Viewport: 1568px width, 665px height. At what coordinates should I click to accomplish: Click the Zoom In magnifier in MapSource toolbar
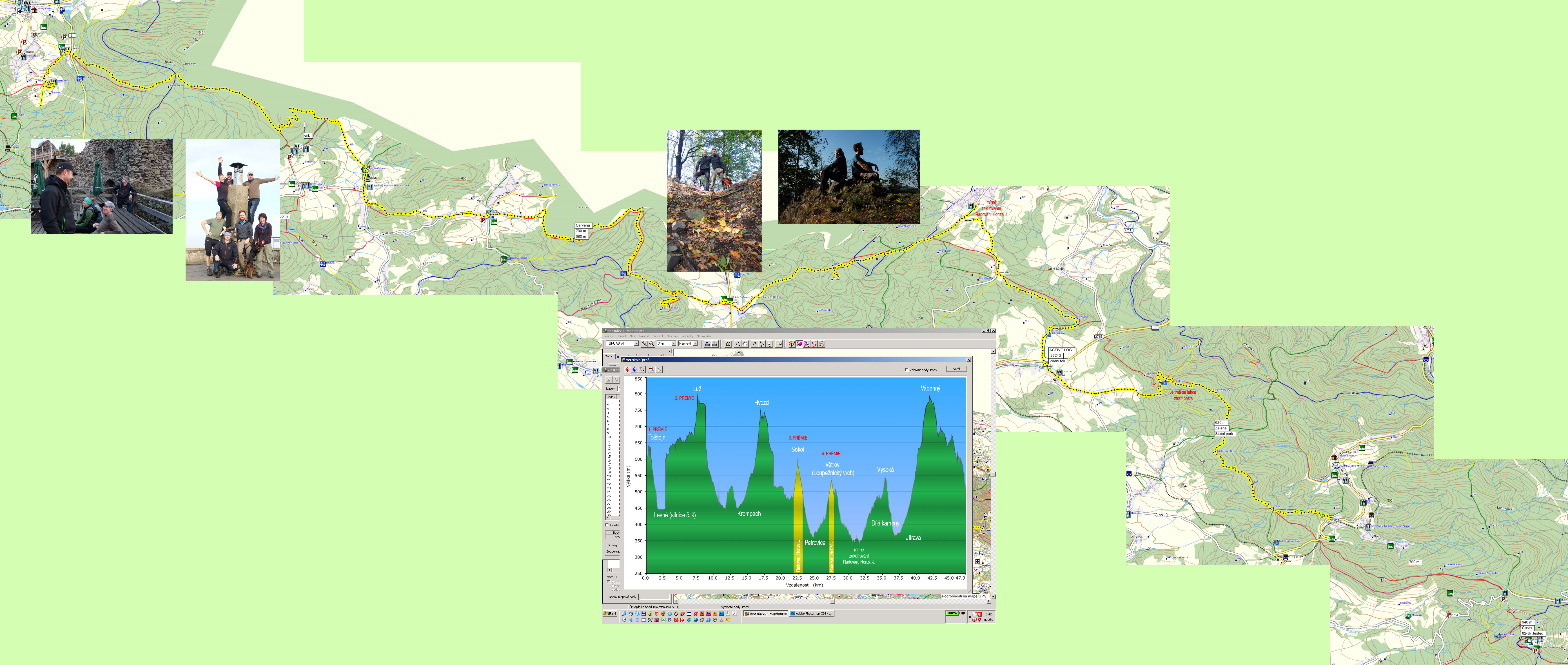(x=644, y=344)
